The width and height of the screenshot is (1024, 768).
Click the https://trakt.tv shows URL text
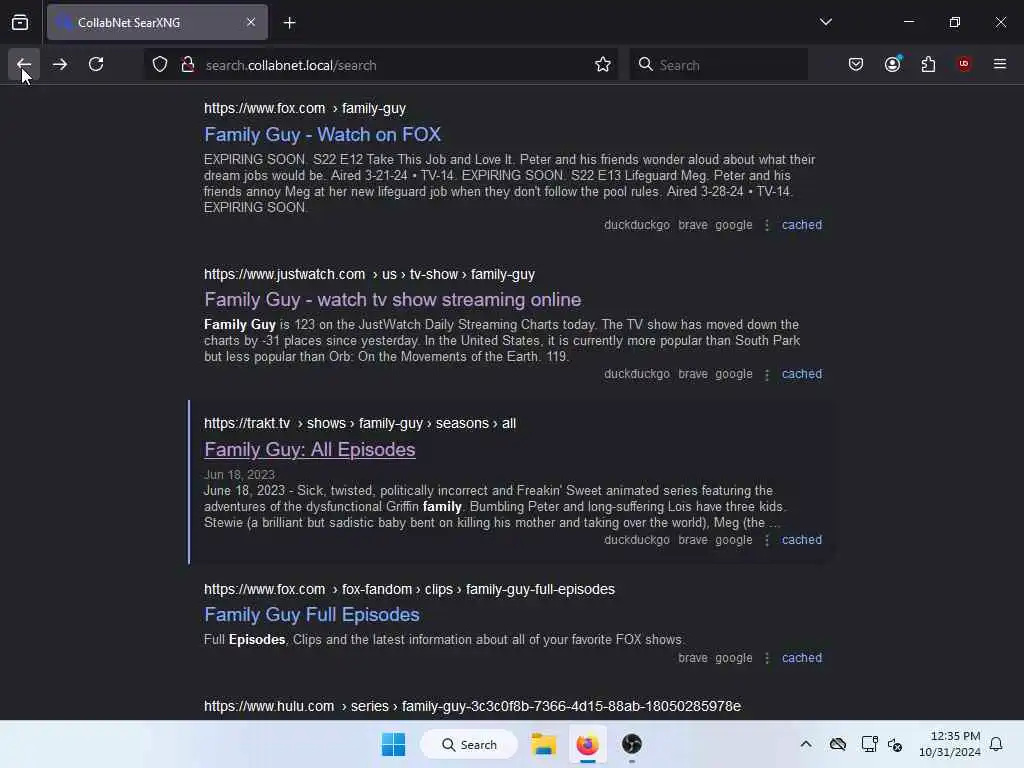[360, 423]
